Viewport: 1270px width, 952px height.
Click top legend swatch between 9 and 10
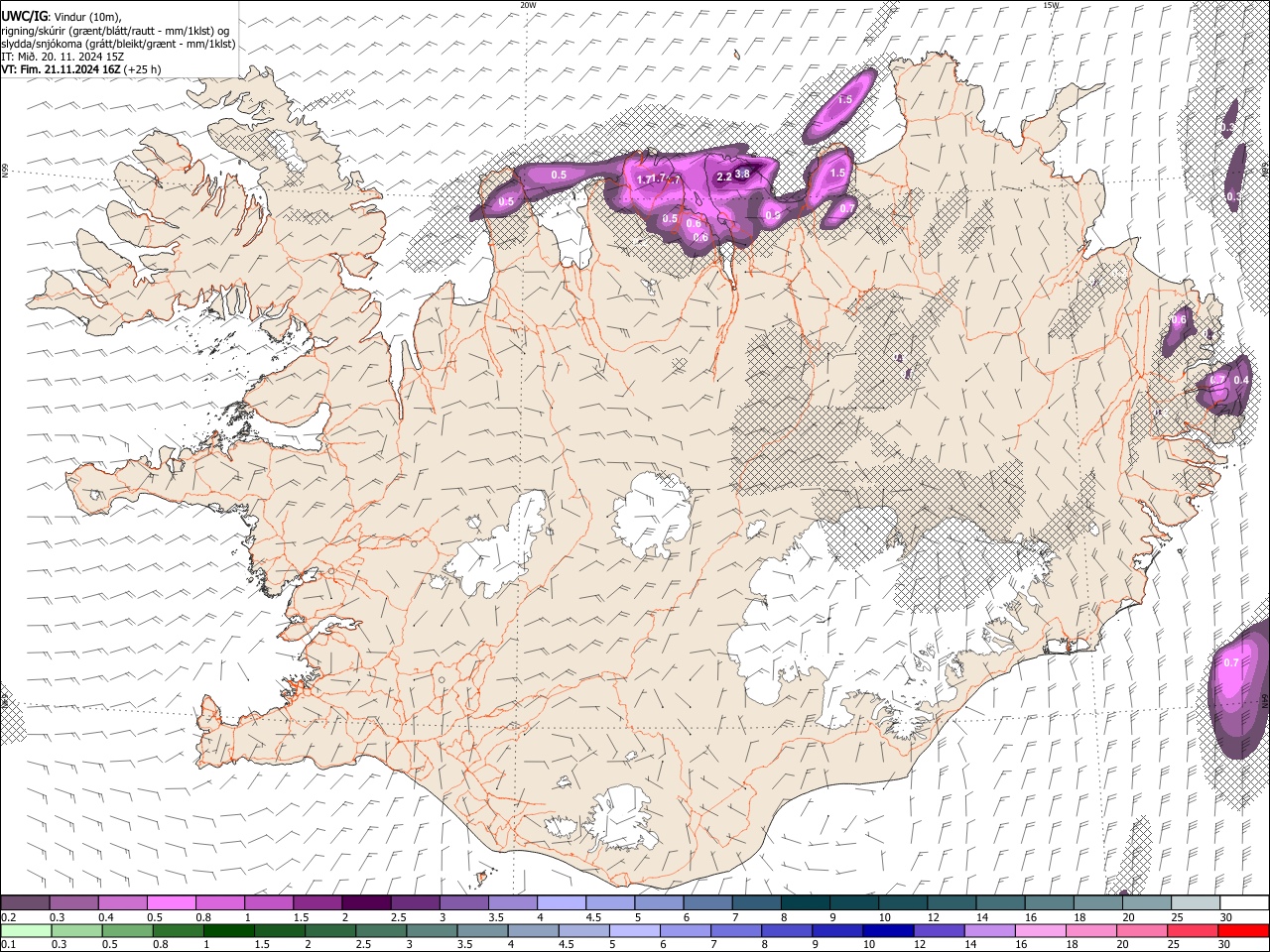pos(853,902)
